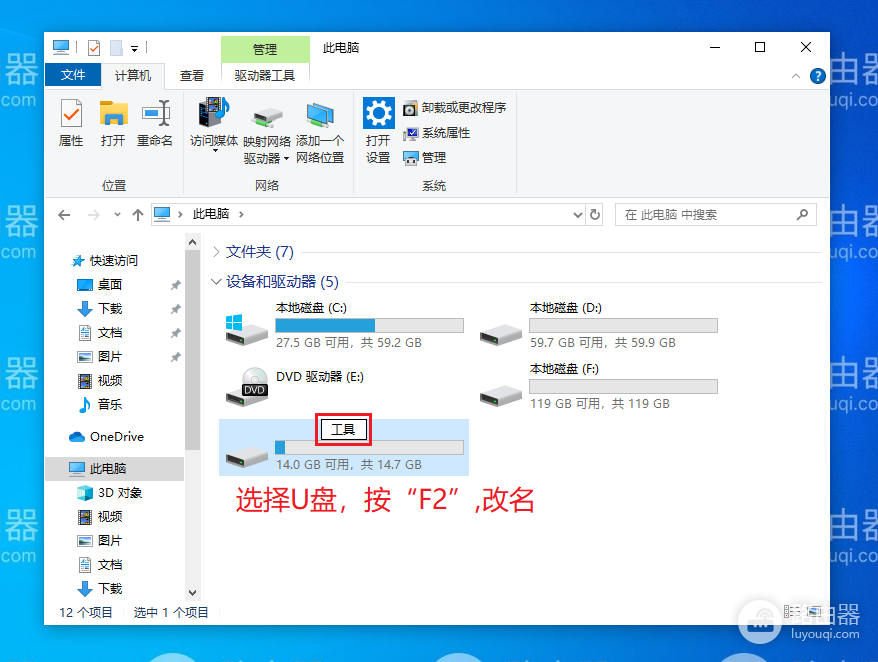Switch to the Computer (计算机) tab
The height and width of the screenshot is (662, 878).
[133, 75]
